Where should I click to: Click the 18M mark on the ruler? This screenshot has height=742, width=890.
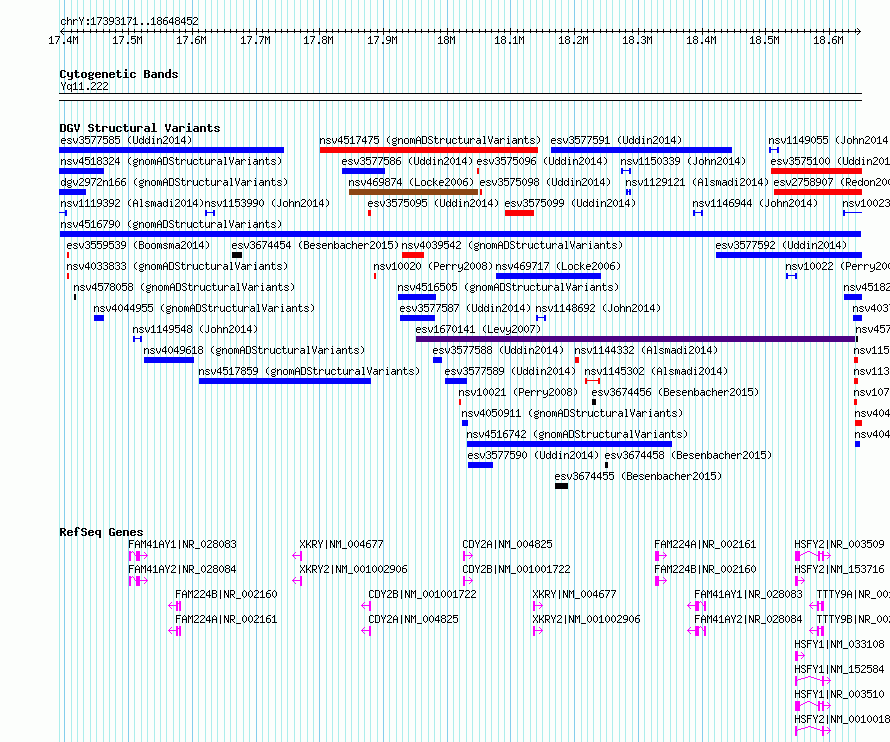click(x=446, y=40)
